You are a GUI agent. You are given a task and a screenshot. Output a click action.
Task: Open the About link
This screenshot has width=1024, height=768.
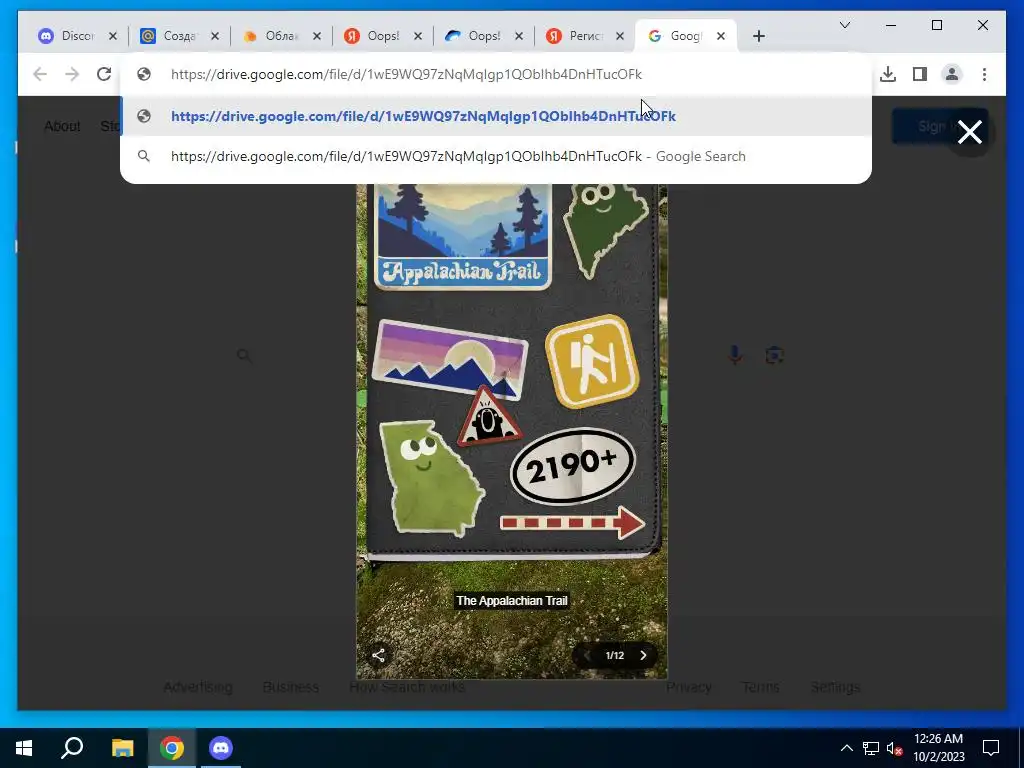(x=62, y=126)
